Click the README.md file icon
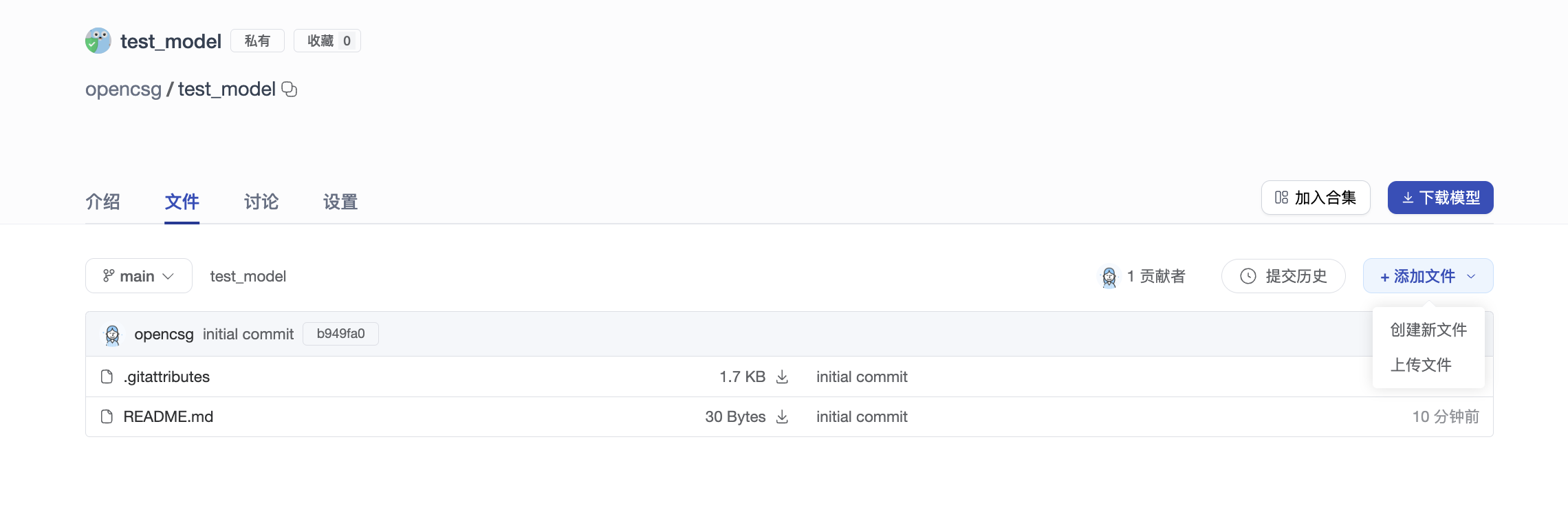 tap(107, 417)
